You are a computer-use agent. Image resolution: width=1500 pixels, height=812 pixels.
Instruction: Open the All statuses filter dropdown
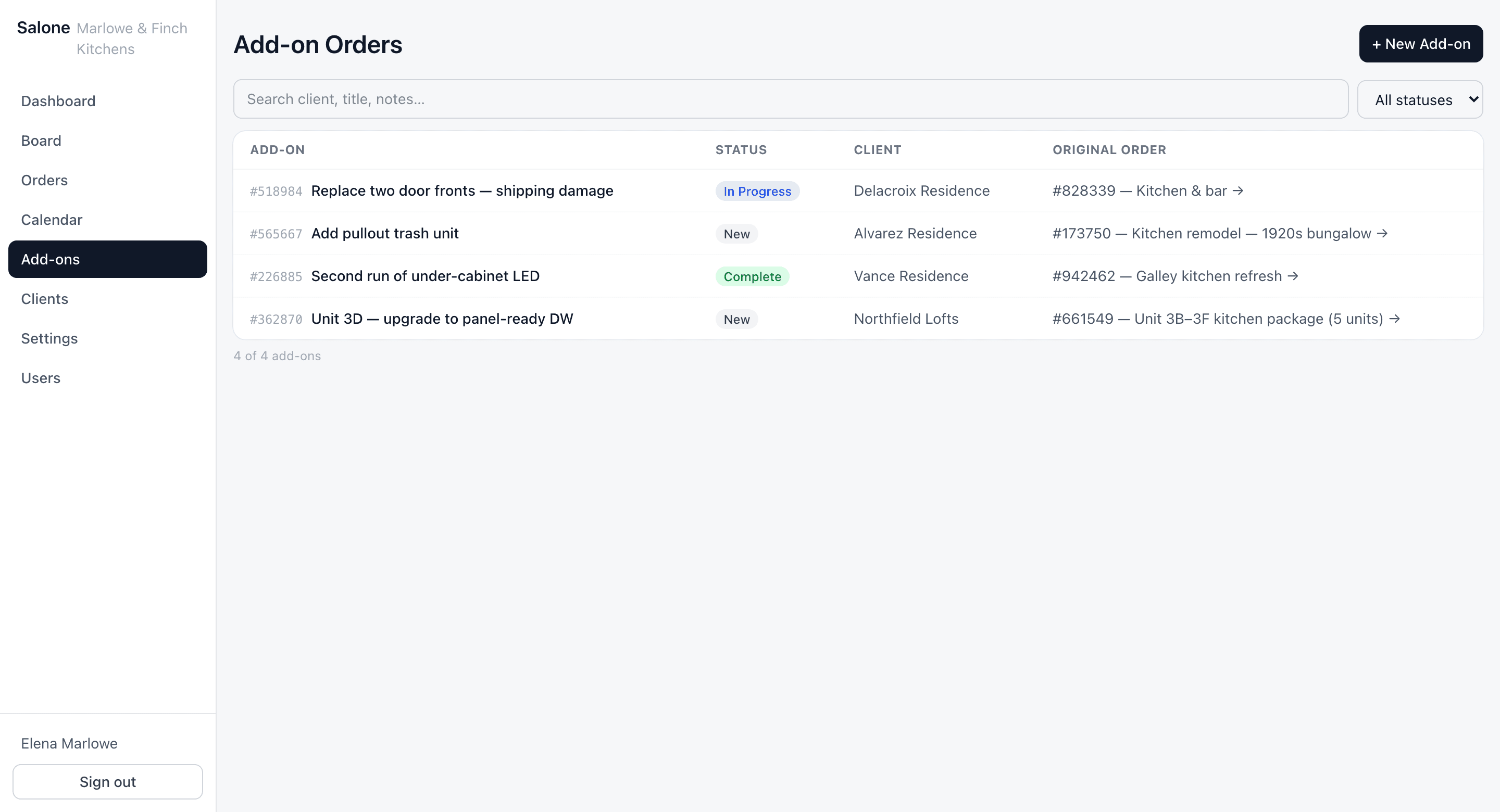click(1420, 99)
